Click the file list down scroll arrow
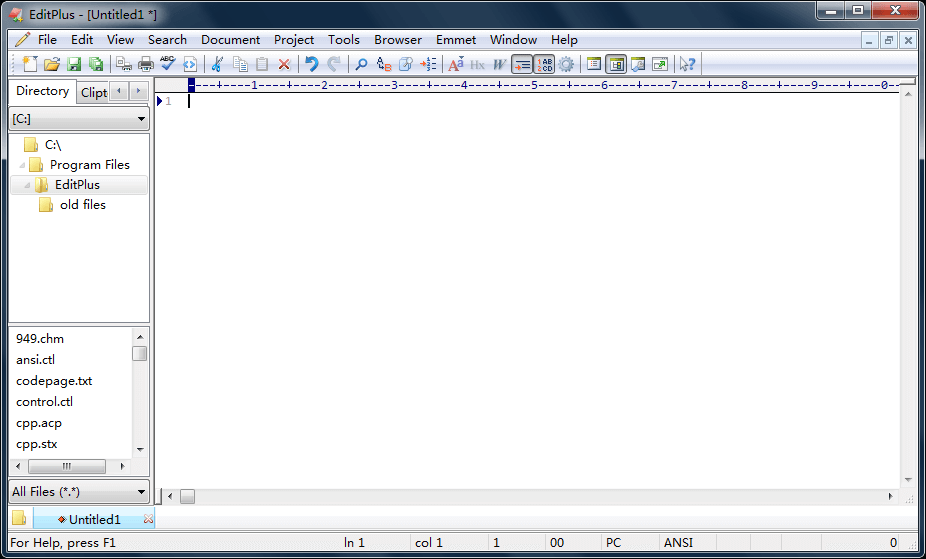Screen dimensions: 926x559 tap(140, 449)
